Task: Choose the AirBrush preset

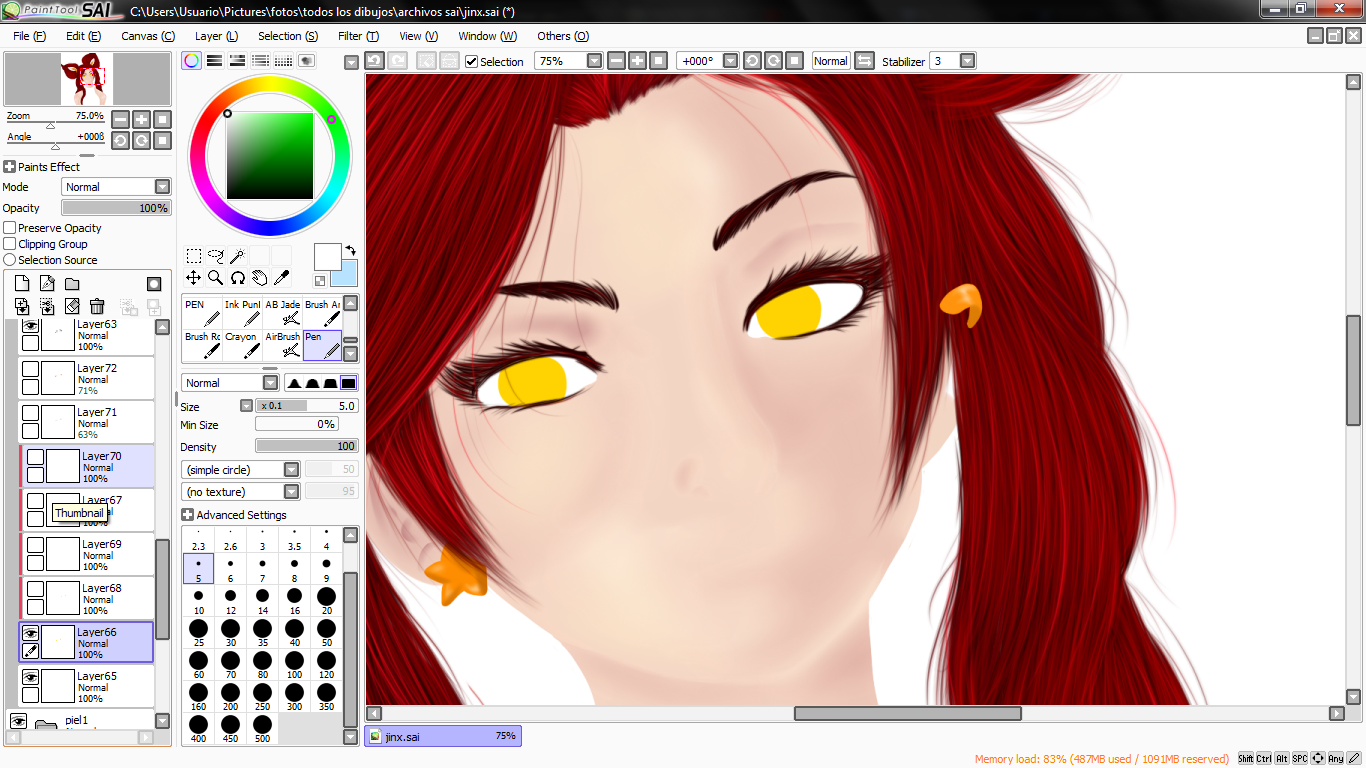Action: tap(282, 345)
